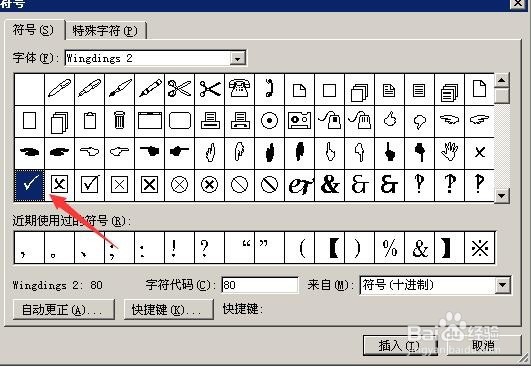Select the thin boxed X symbol
Image resolution: width=531 pixels, height=368 pixels.
[x=120, y=185]
